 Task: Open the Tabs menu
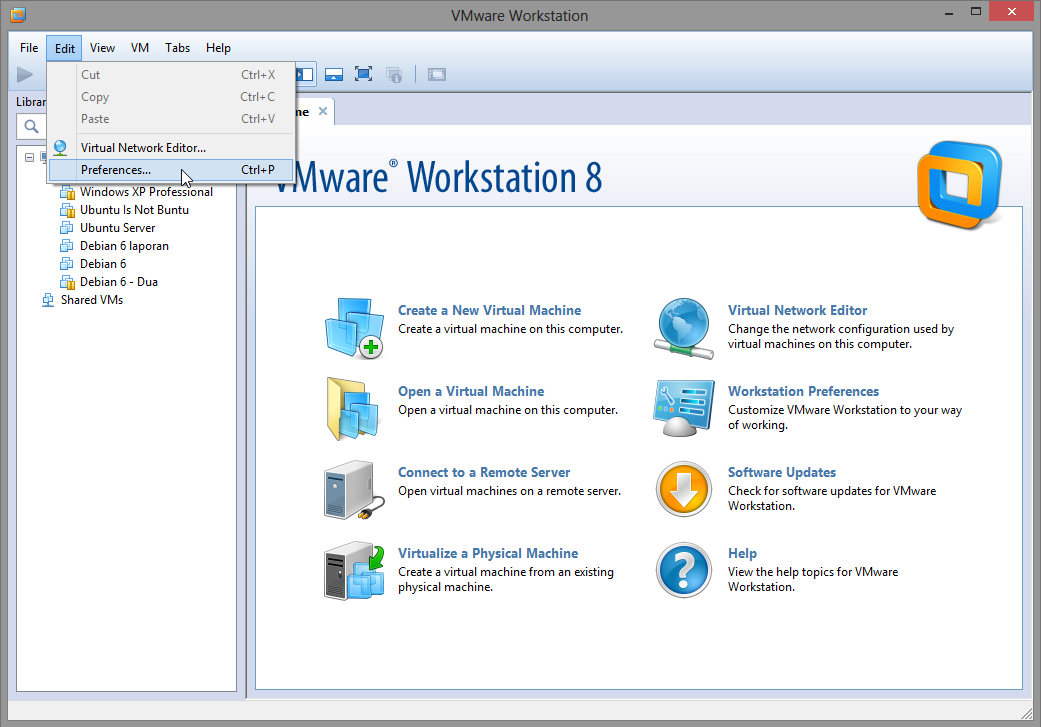[x=177, y=48]
